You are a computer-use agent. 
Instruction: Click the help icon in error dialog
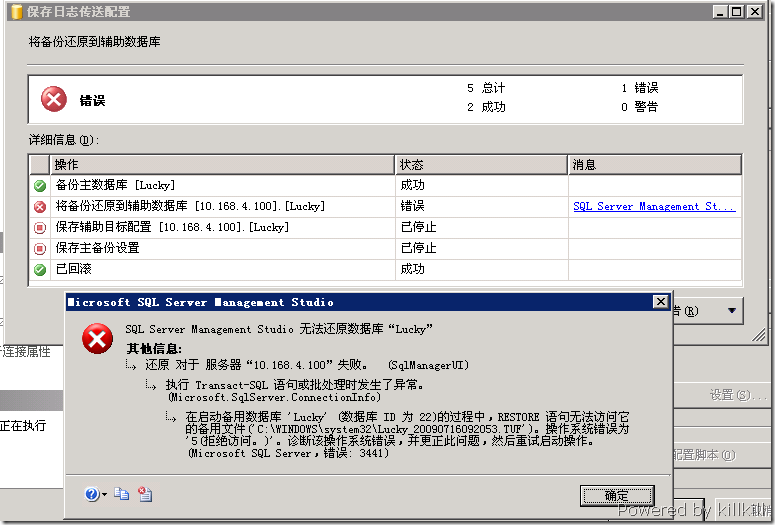92,494
